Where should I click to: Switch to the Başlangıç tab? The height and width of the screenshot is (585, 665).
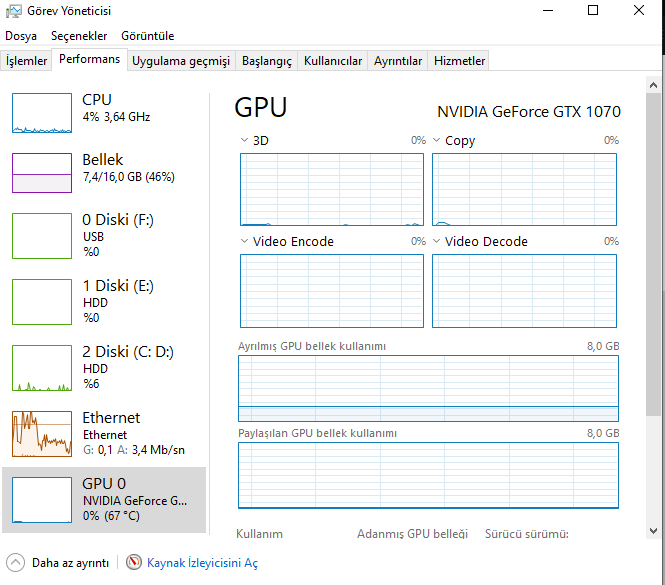point(266,61)
